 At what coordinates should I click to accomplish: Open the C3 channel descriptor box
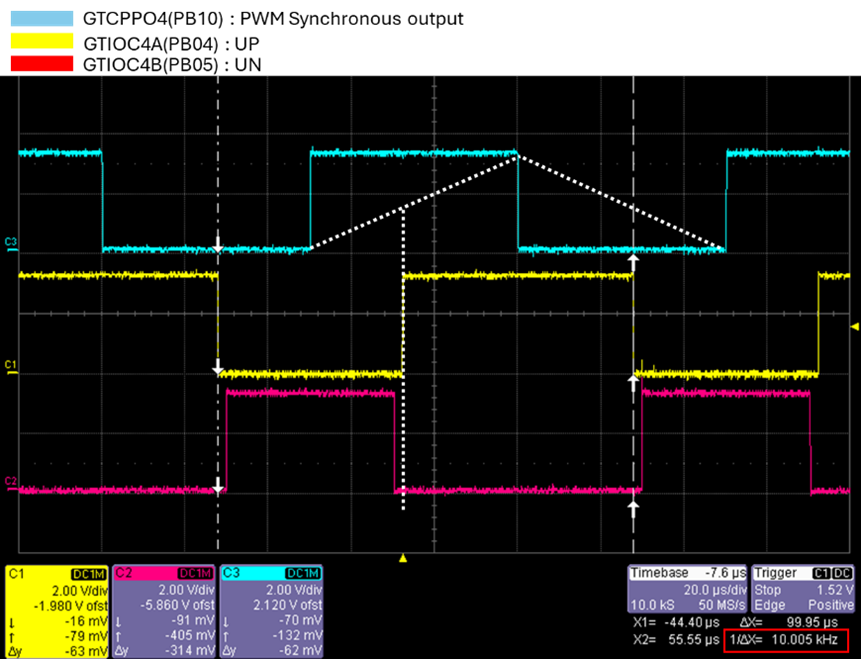coord(271,611)
